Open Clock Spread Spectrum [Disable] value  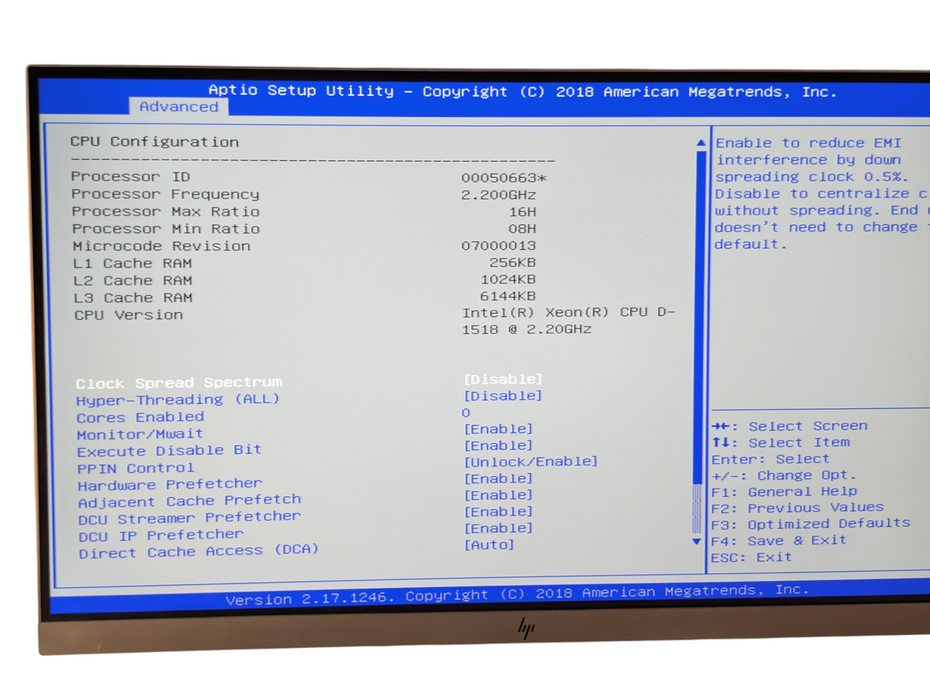[x=503, y=379]
